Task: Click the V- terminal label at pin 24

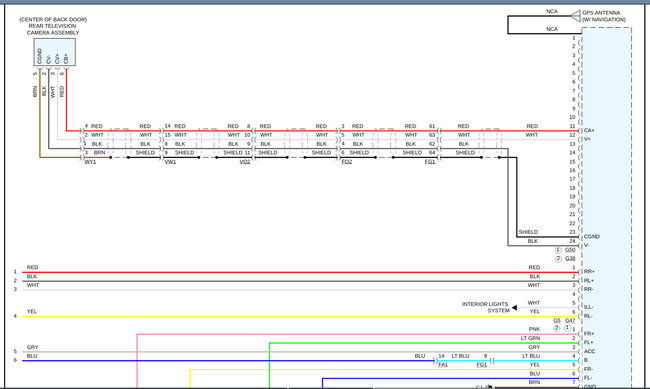Action: pos(587,246)
